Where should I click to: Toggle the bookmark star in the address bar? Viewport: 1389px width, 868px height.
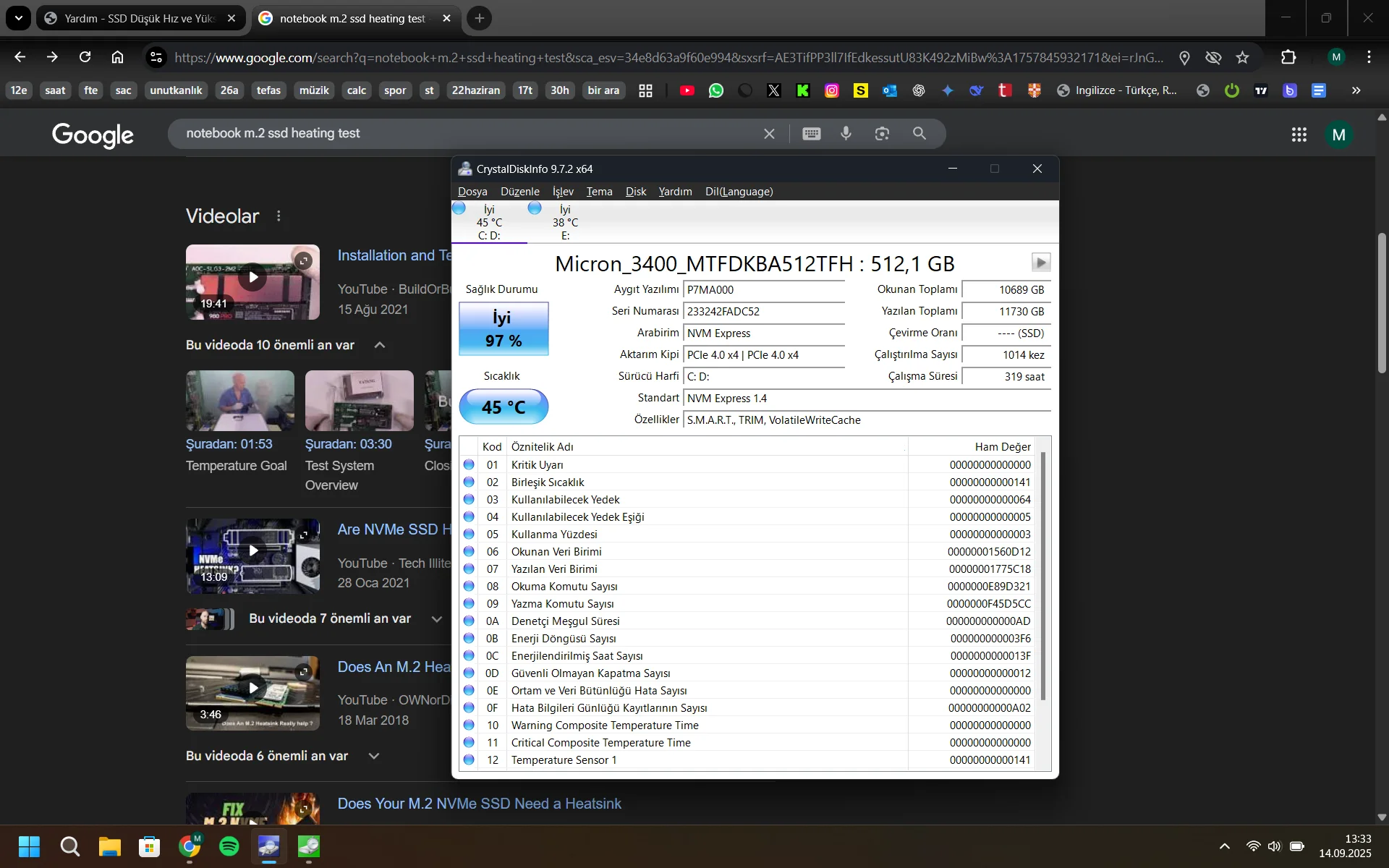[x=1244, y=57]
